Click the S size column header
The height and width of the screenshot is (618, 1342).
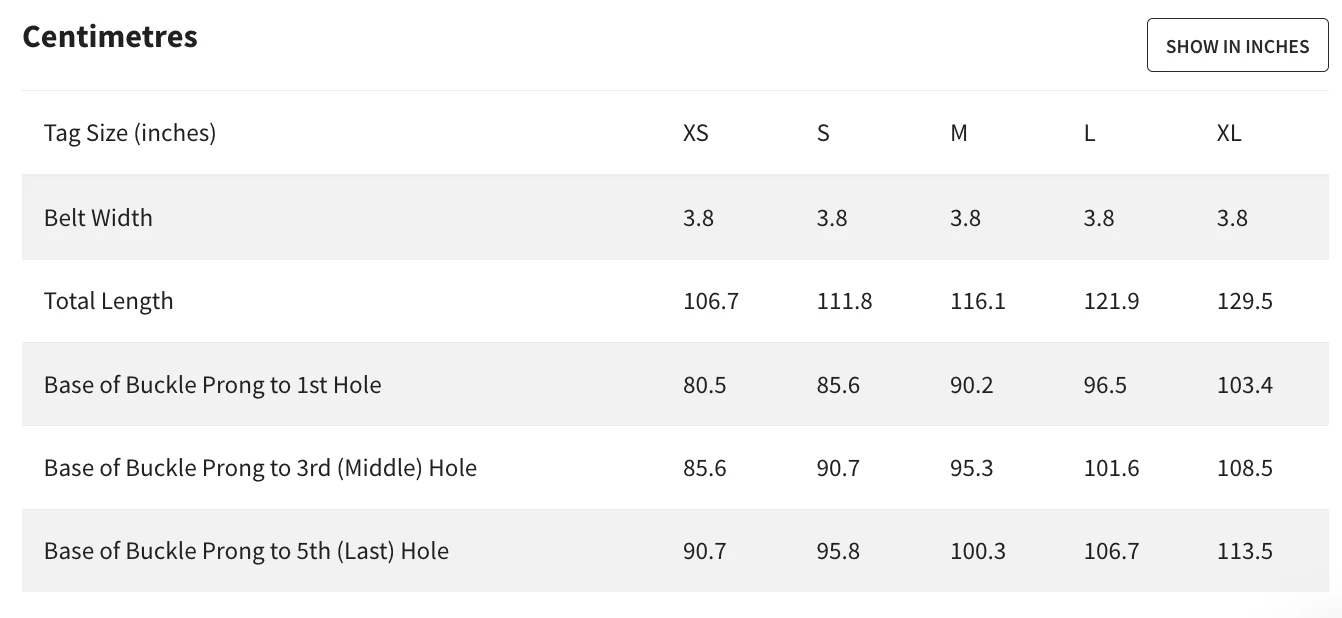point(823,133)
